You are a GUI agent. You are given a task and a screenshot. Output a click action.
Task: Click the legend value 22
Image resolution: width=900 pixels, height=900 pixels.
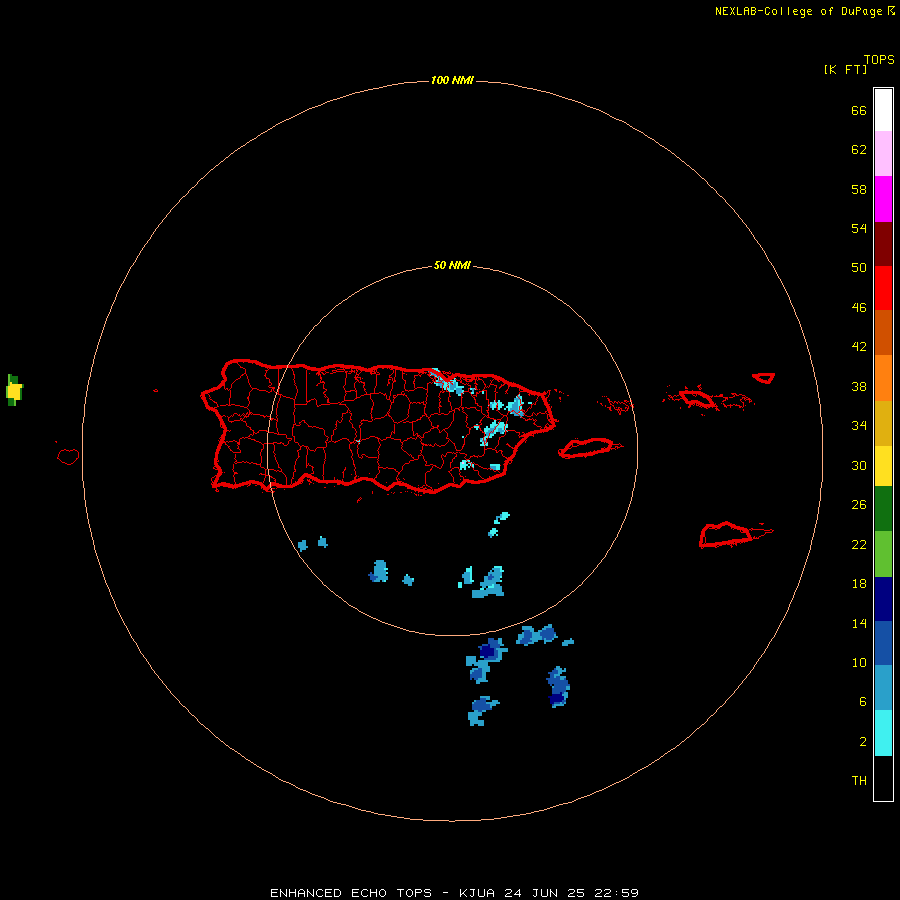pyautogui.click(x=859, y=545)
